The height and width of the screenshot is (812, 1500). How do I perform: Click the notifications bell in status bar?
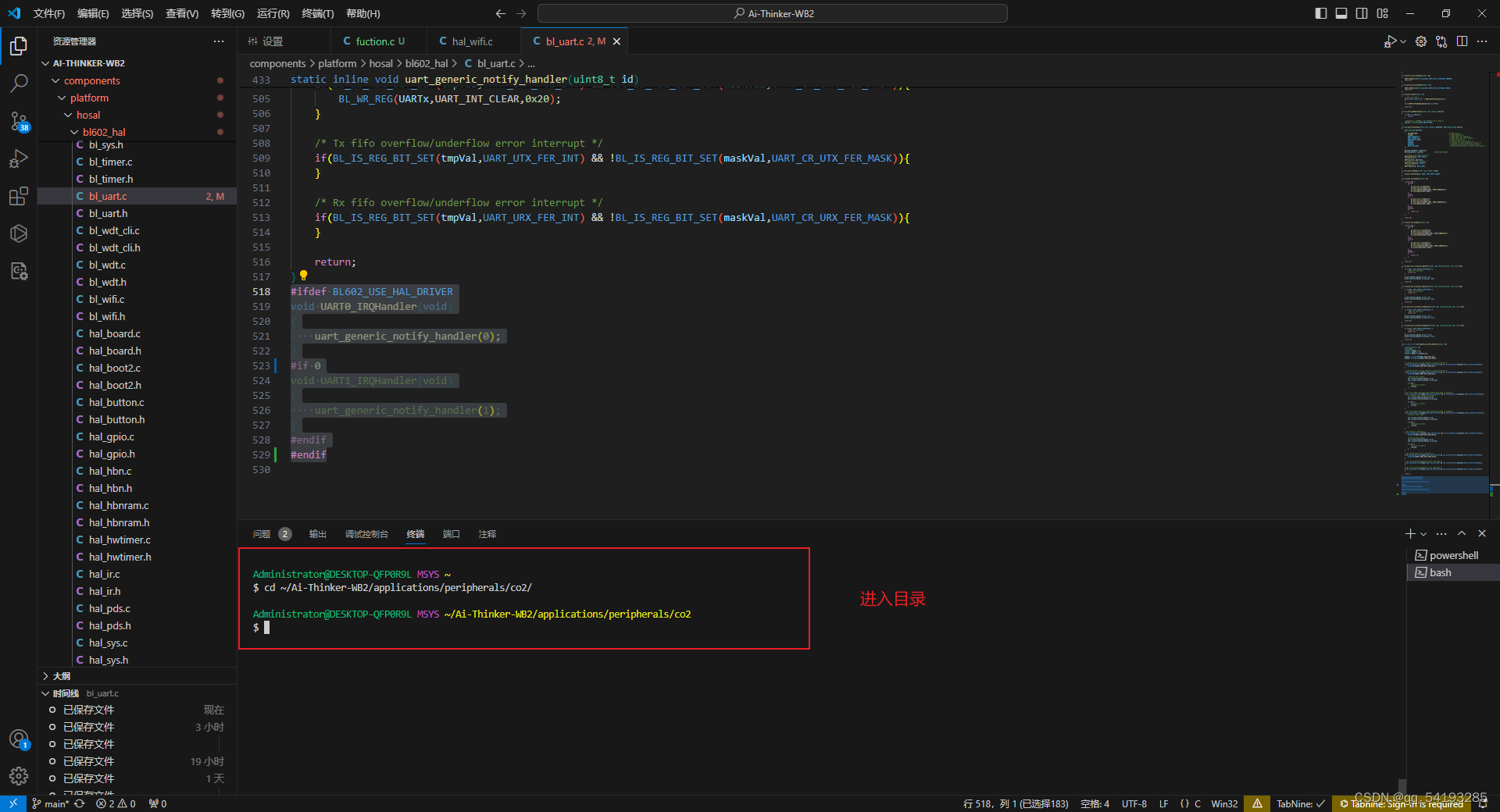(x=1483, y=803)
